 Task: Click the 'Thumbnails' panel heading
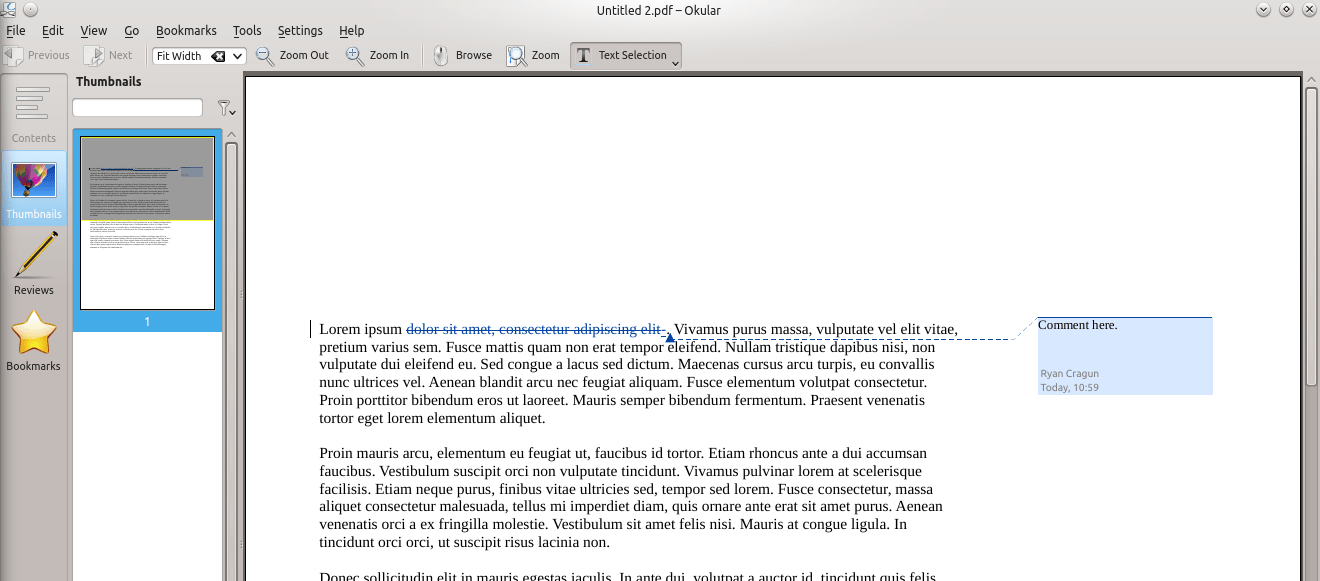[x=109, y=82]
